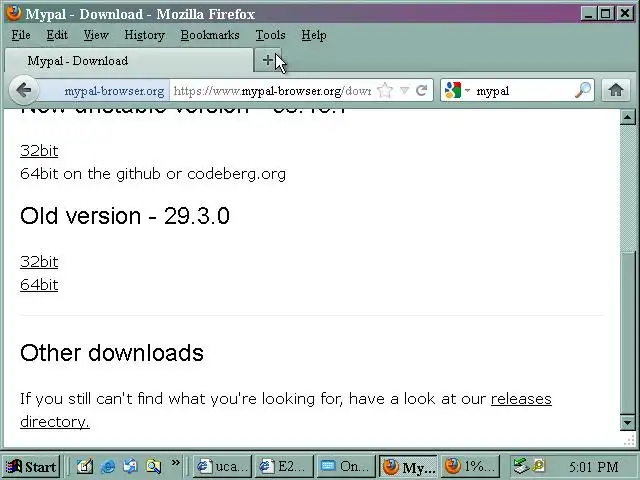Screen dimensions: 640x480
Task: Click the safely remove hardware tray icon
Action: click(x=520, y=466)
